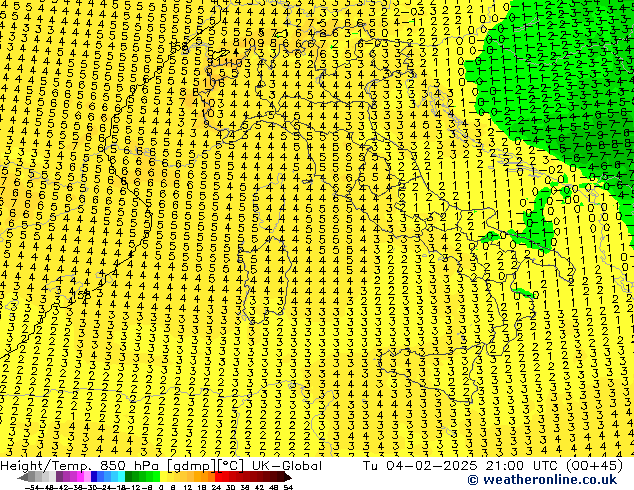Pick the dark maroon swatch at the legend's hot end

tap(280, 476)
